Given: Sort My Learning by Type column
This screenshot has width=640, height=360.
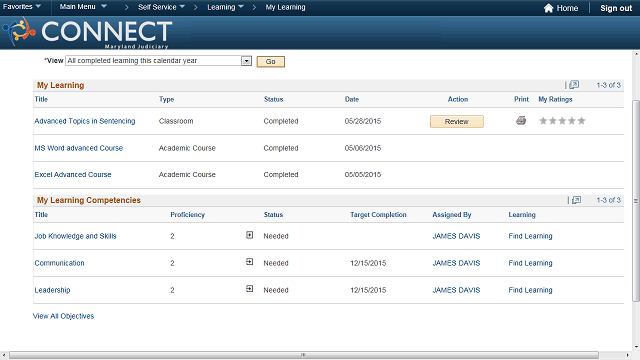Looking at the screenshot, I should point(167,99).
